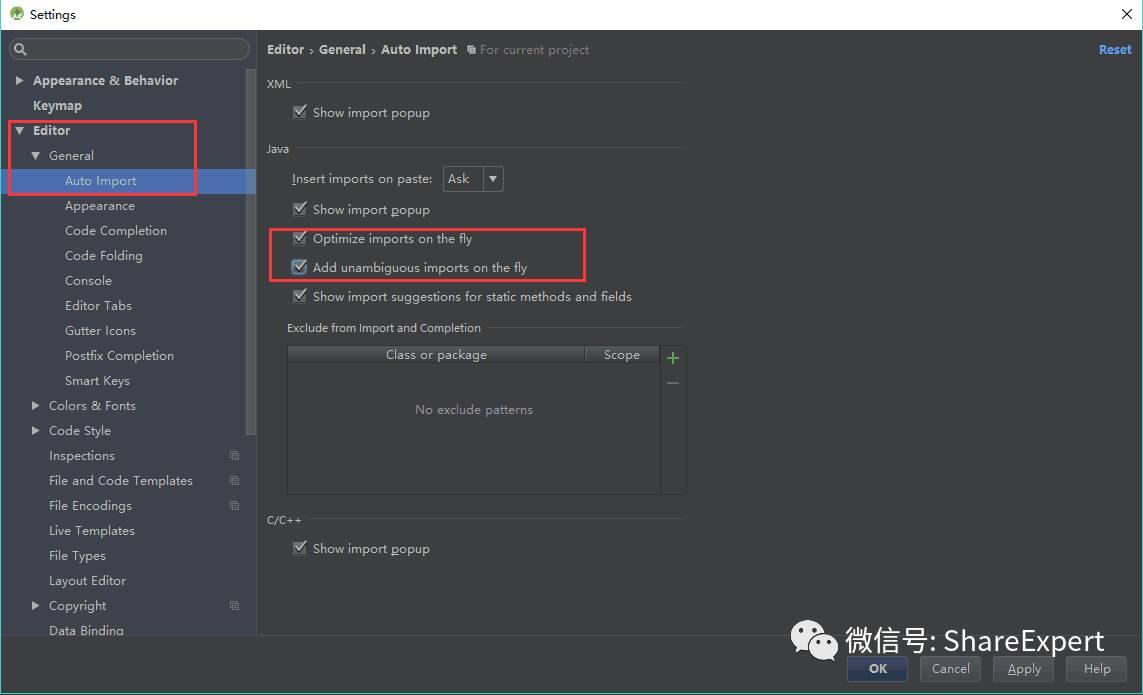Screen dimensions: 1143x695
Task: Toggle C/C++ Show import popup checkbox
Action: pos(299,548)
